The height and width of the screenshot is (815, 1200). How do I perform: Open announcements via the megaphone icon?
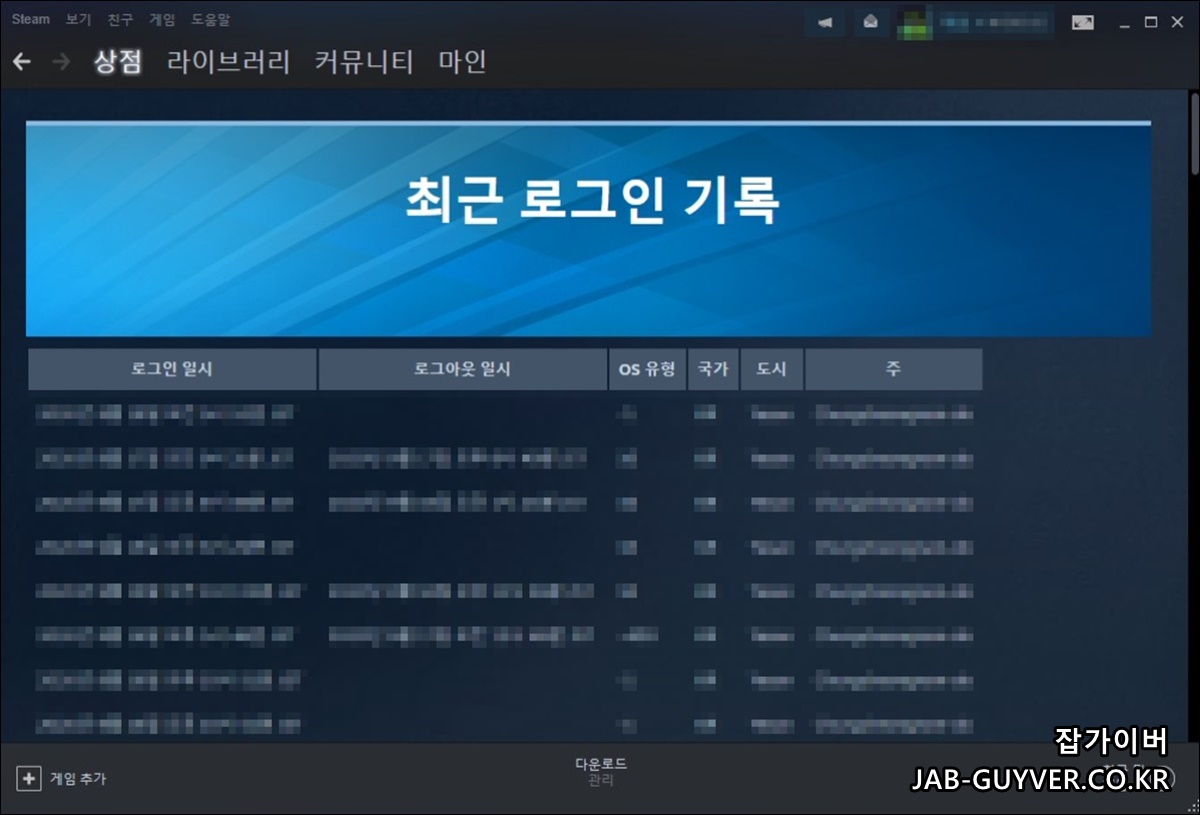[x=824, y=21]
